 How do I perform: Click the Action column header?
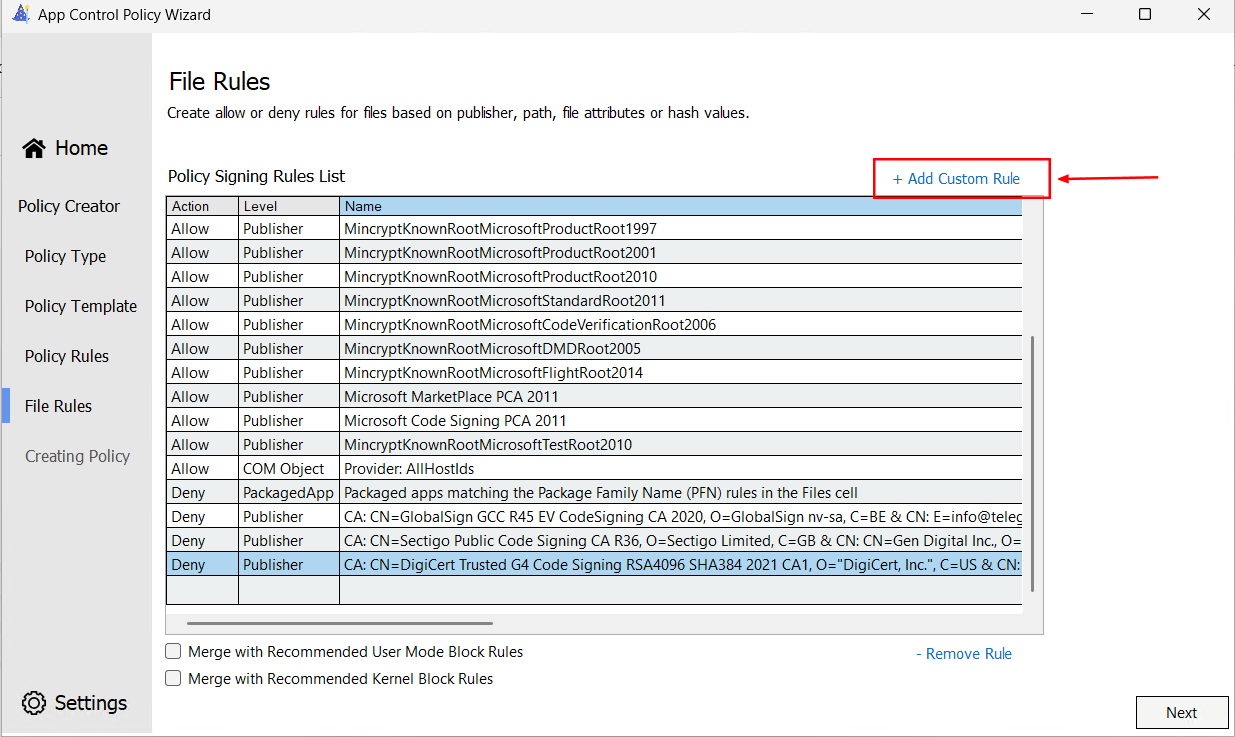click(x=202, y=206)
